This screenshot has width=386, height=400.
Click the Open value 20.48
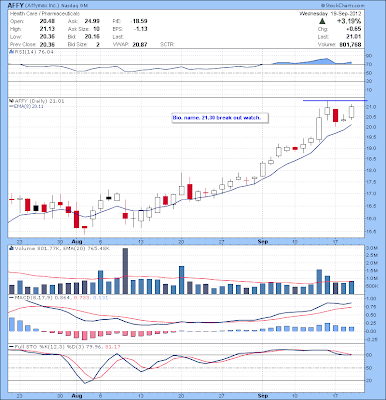click(47, 21)
